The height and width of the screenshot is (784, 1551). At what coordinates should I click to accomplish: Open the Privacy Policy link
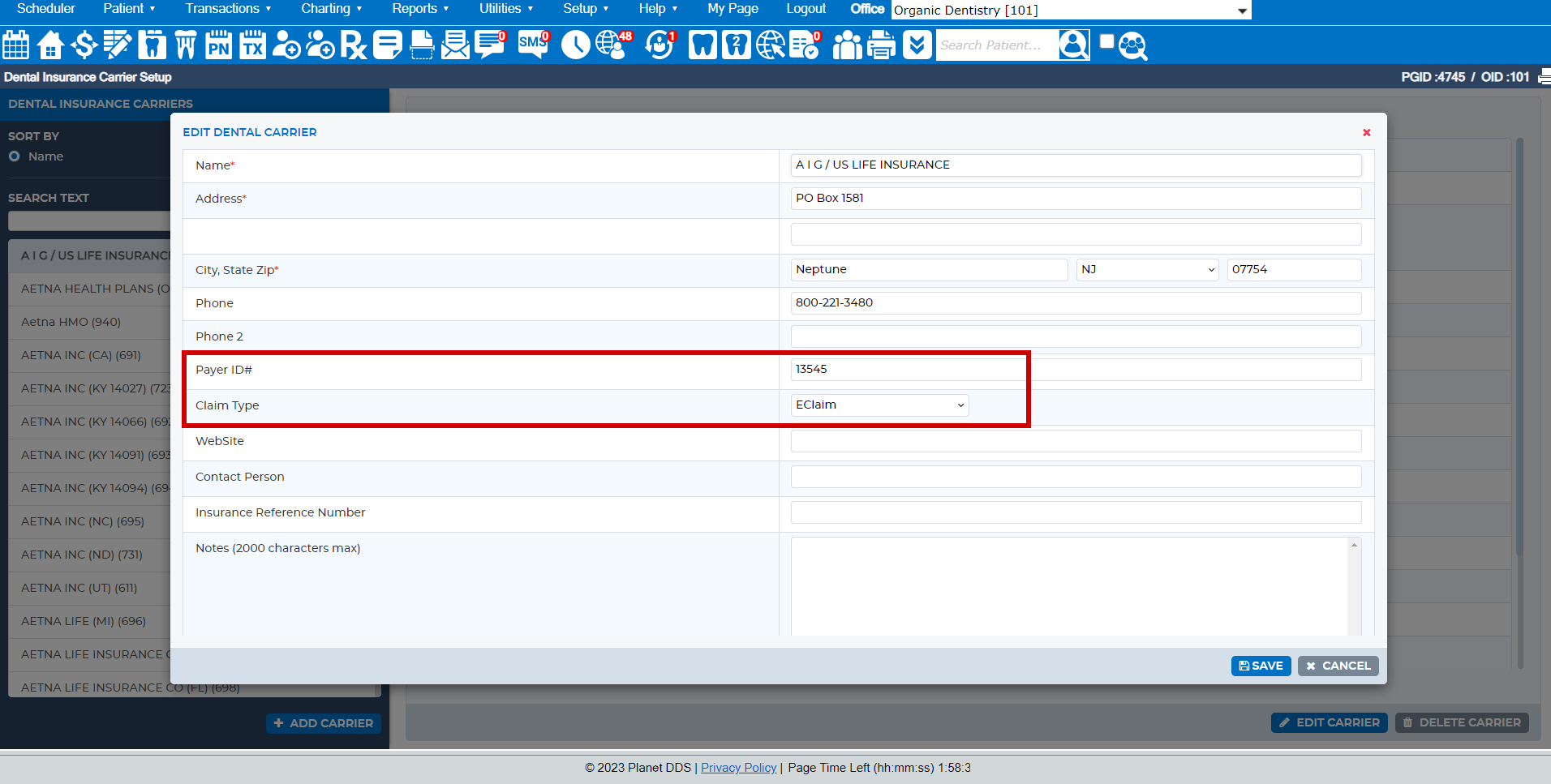coord(738,768)
